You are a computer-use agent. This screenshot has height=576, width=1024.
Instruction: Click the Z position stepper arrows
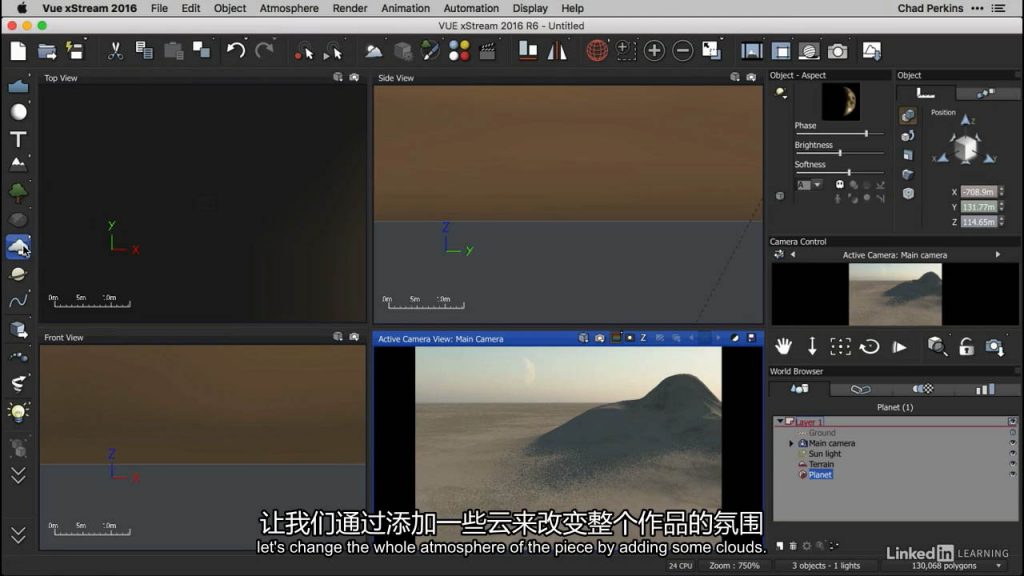1002,222
